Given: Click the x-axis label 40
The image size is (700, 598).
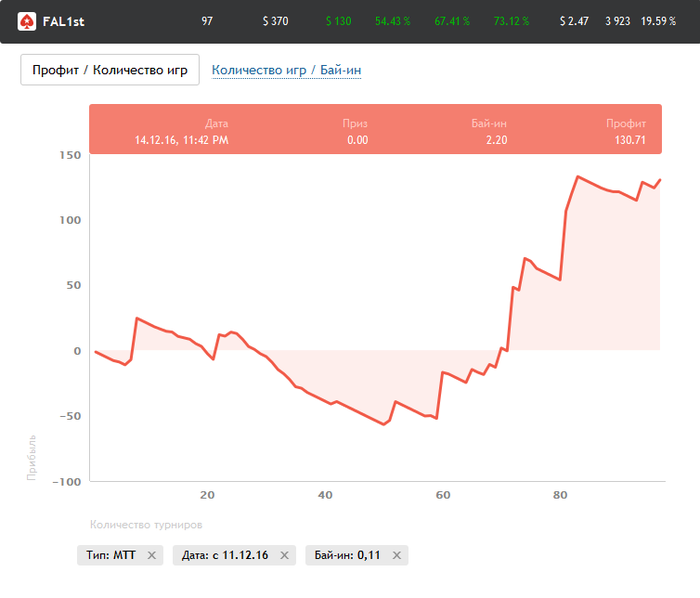Looking at the screenshot, I should point(325,495).
